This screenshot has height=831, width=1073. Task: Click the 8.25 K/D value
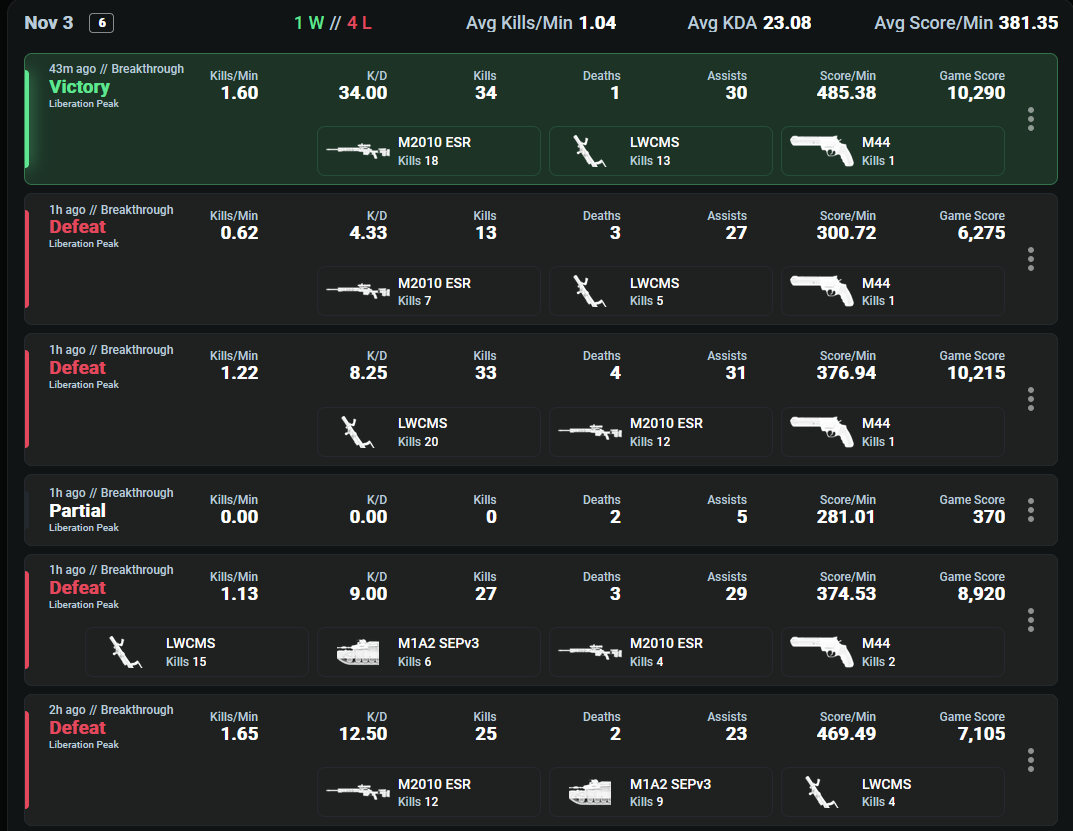pyautogui.click(x=368, y=373)
